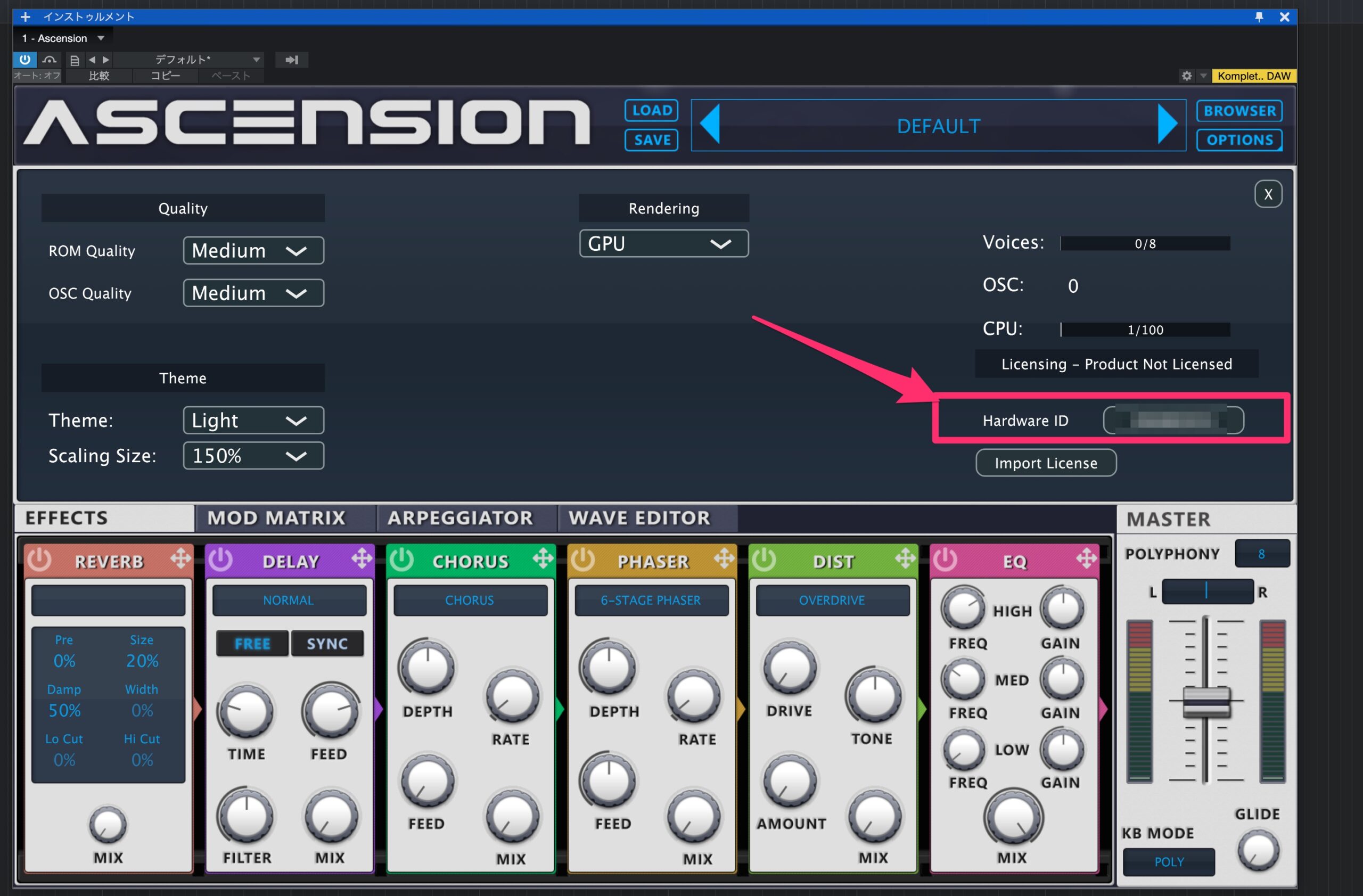Click the Import License button

pos(1046,463)
